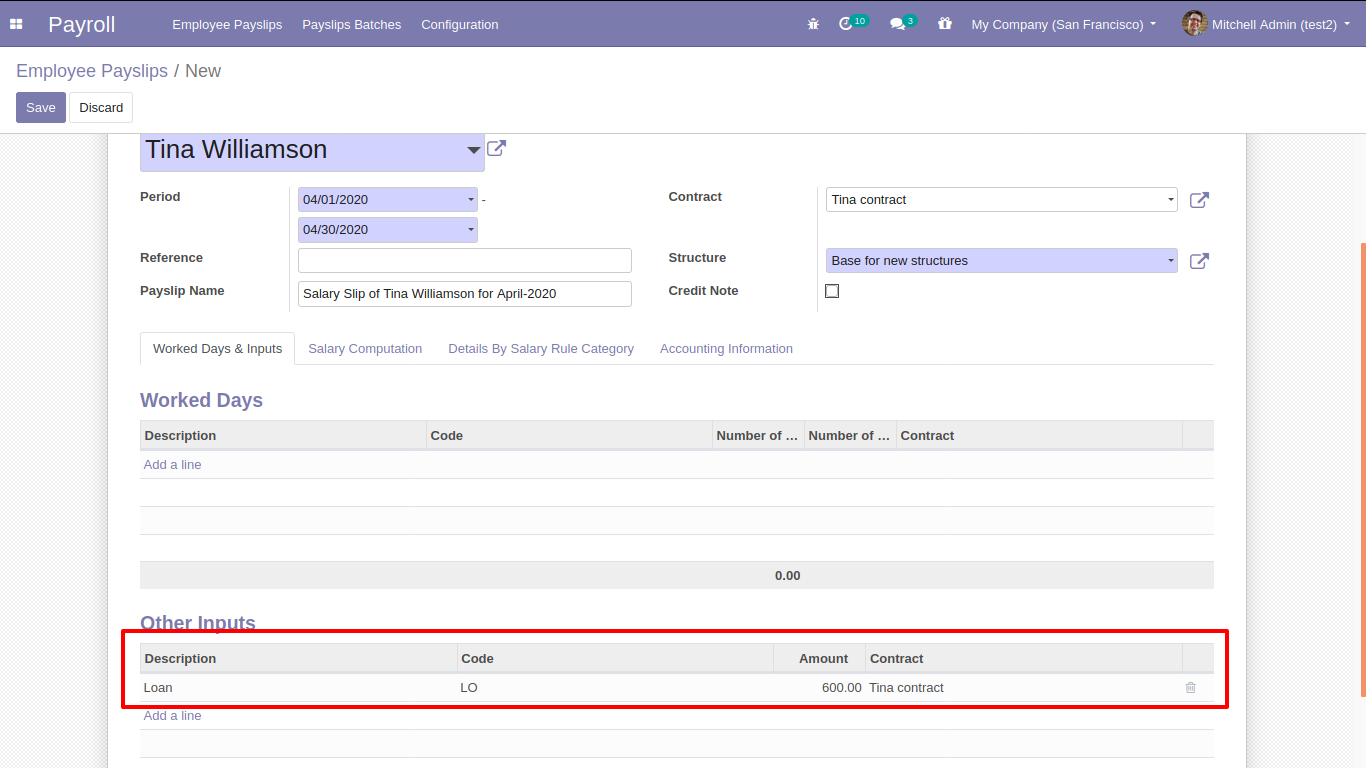Open the Payslips Batches menu
Viewport: 1366px width, 768px height.
coord(351,24)
